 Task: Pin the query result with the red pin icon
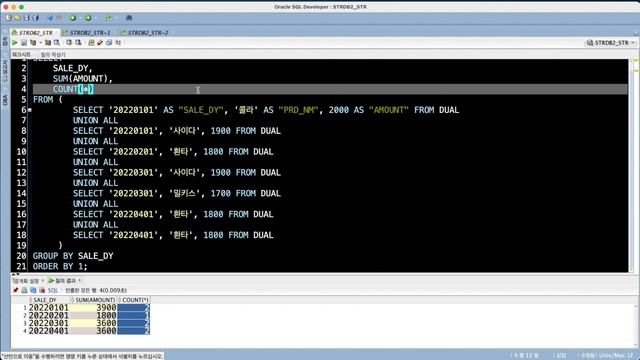pos(16,290)
